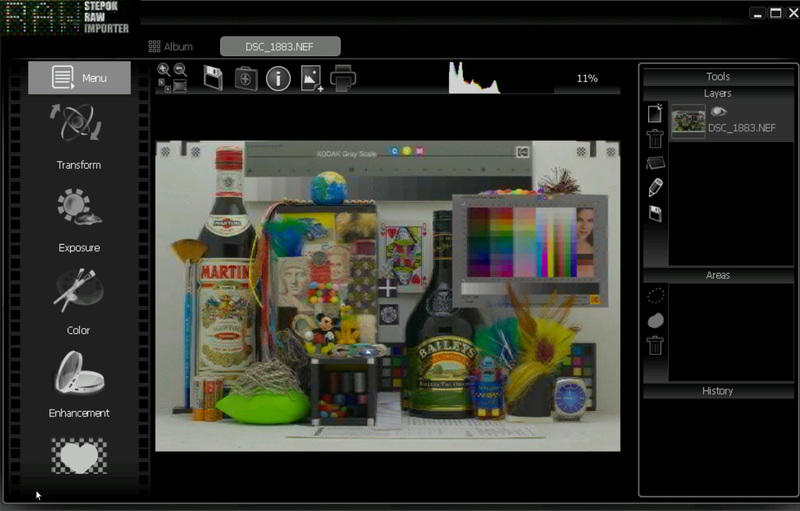Viewport: 800px width, 511px height.
Task: Click the layer tablet icon
Action: [656, 163]
